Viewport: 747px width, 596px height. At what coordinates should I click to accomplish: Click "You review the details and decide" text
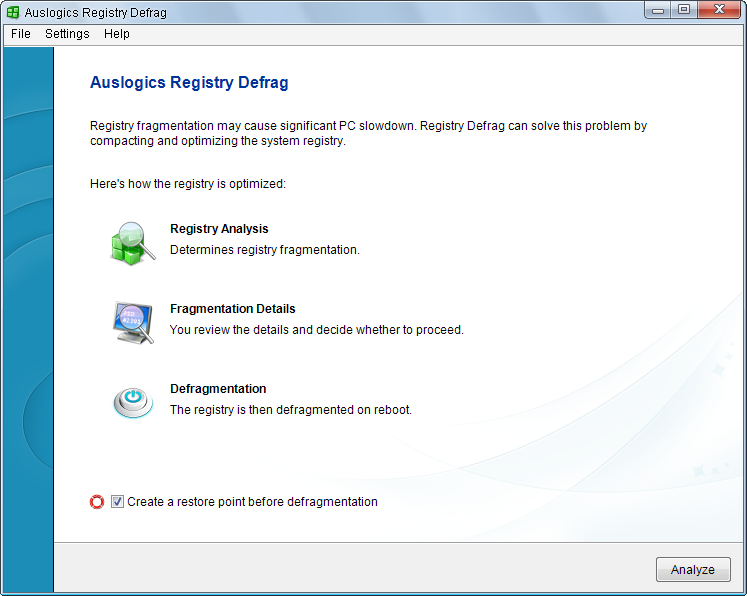coord(261,330)
